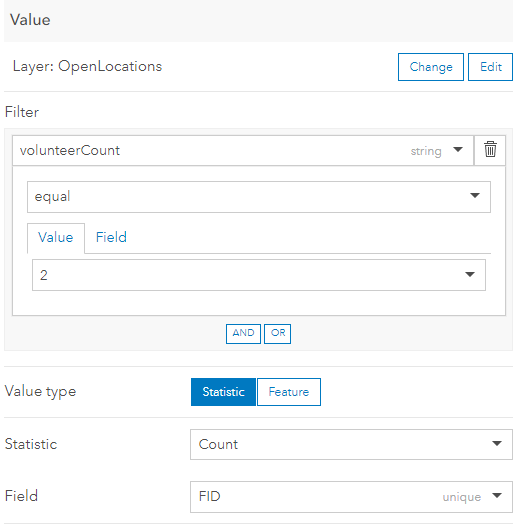This screenshot has height=528, width=520.
Task: Open the equal operator dropdown
Action: [x=259, y=197]
